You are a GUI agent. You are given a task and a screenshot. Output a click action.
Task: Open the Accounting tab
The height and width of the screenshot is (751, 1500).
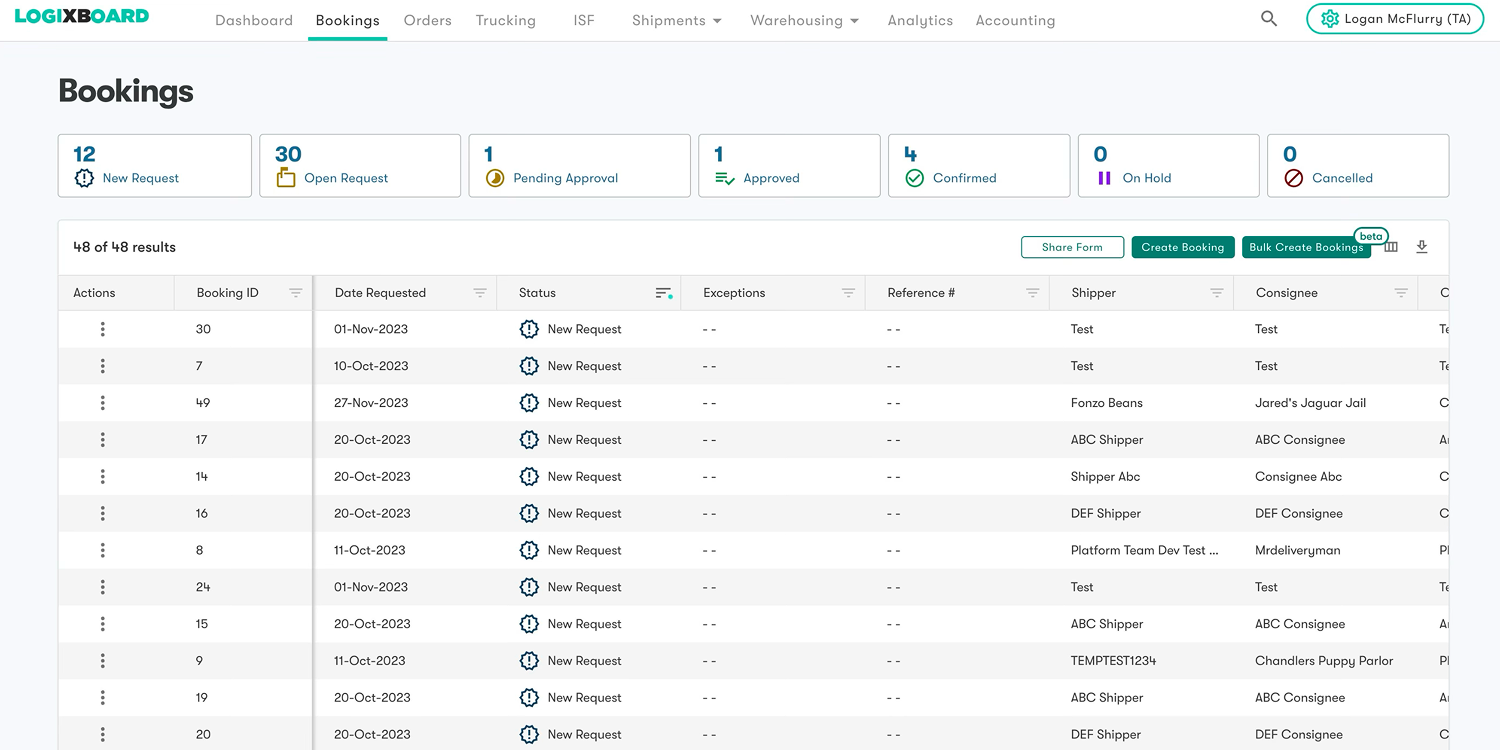tap(1015, 20)
